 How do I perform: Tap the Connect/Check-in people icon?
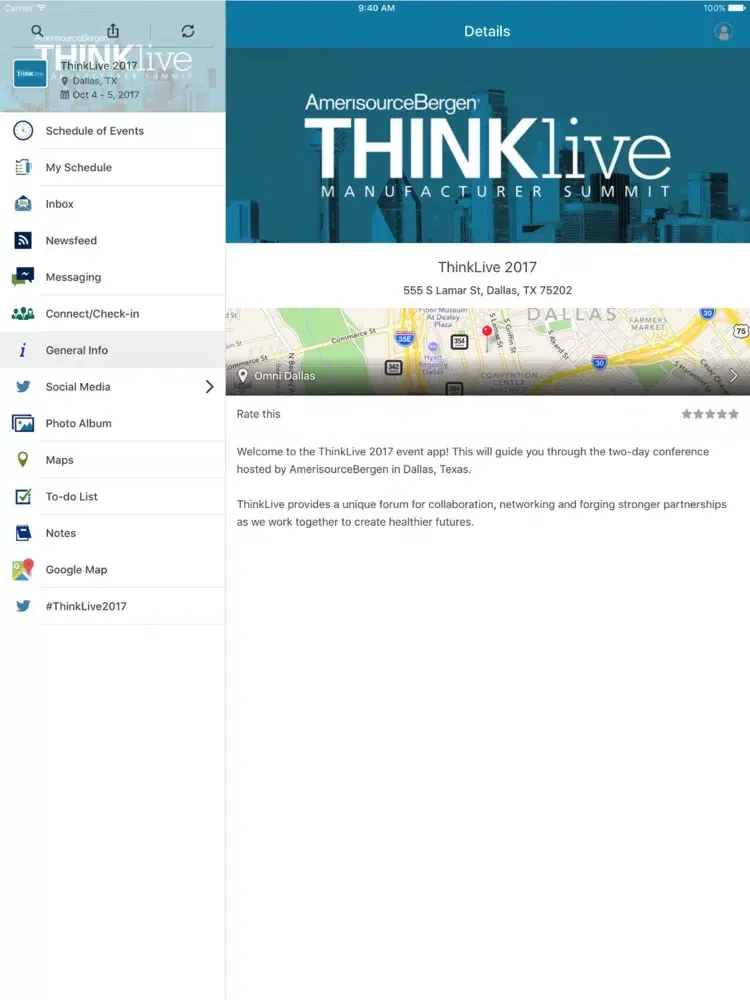click(x=23, y=314)
